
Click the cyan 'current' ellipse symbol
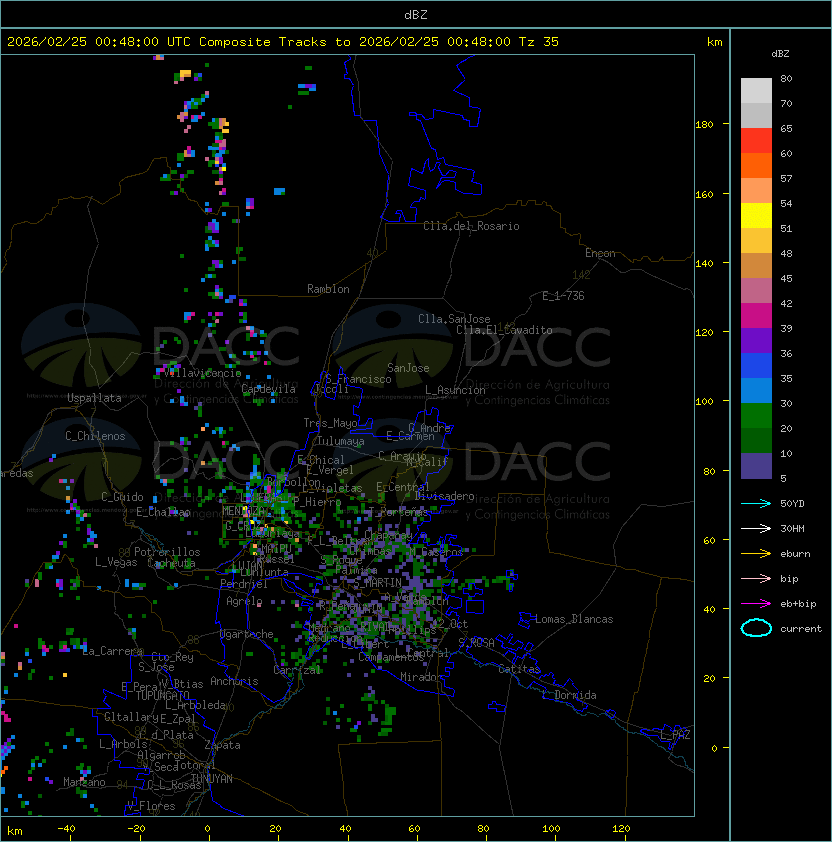click(x=756, y=628)
